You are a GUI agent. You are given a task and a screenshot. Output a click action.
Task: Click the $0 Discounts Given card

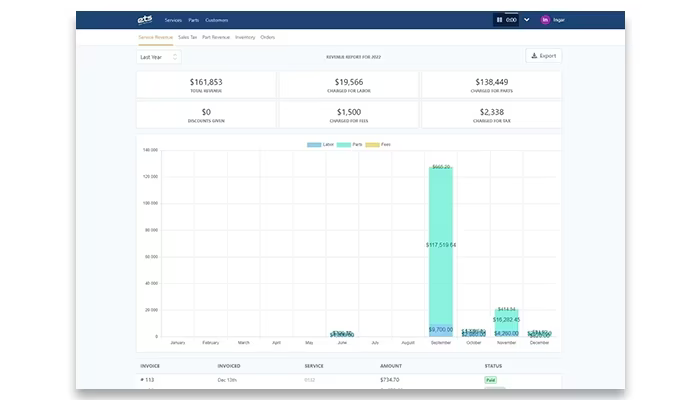pos(206,115)
